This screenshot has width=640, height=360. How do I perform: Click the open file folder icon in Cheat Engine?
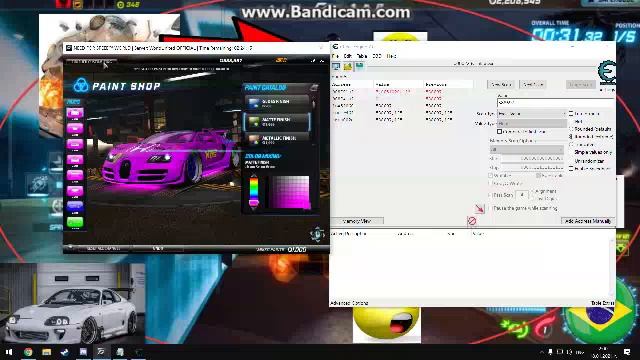pyautogui.click(x=348, y=67)
